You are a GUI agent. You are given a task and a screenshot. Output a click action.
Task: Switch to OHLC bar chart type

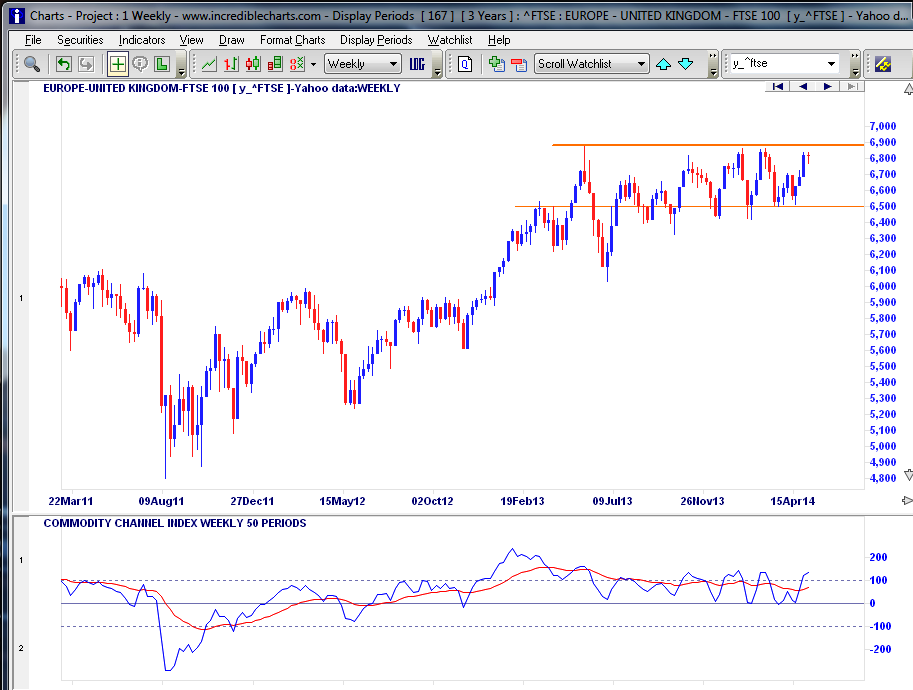pyautogui.click(x=231, y=63)
